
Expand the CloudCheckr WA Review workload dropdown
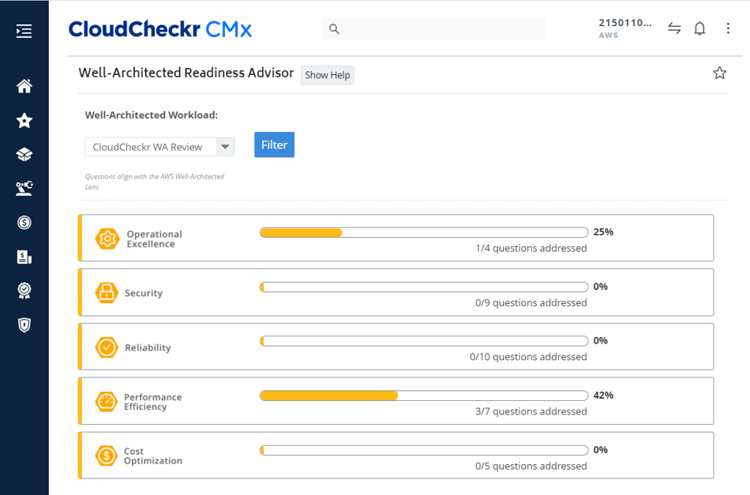click(x=160, y=147)
